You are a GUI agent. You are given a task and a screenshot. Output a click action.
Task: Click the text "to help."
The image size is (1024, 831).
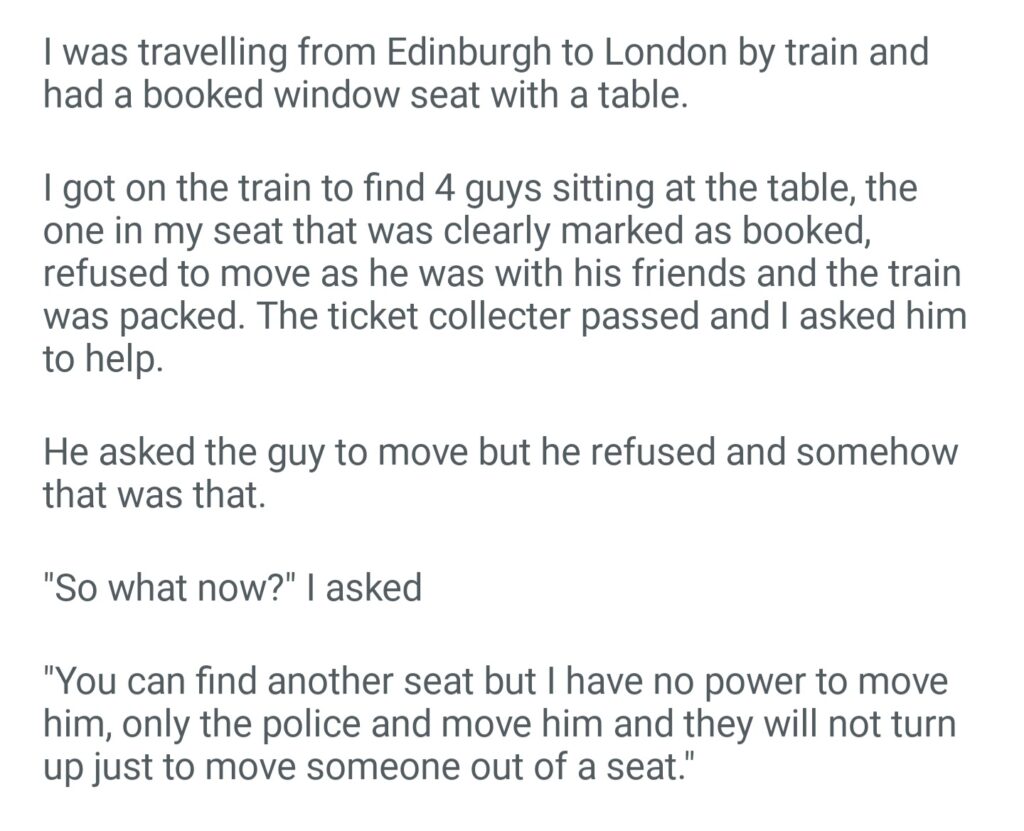tap(101, 360)
